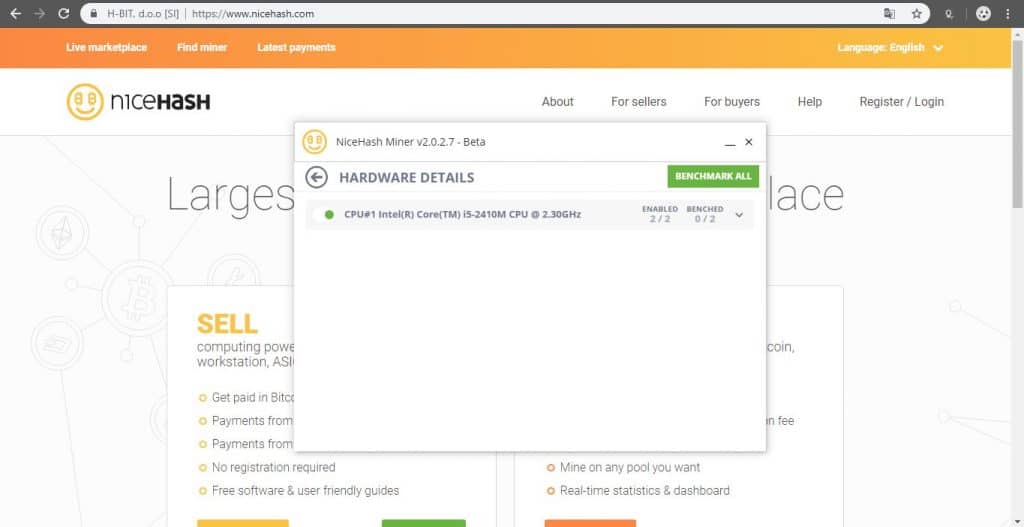Close the NiceHash Miner window
The image size is (1024, 527).
click(749, 142)
